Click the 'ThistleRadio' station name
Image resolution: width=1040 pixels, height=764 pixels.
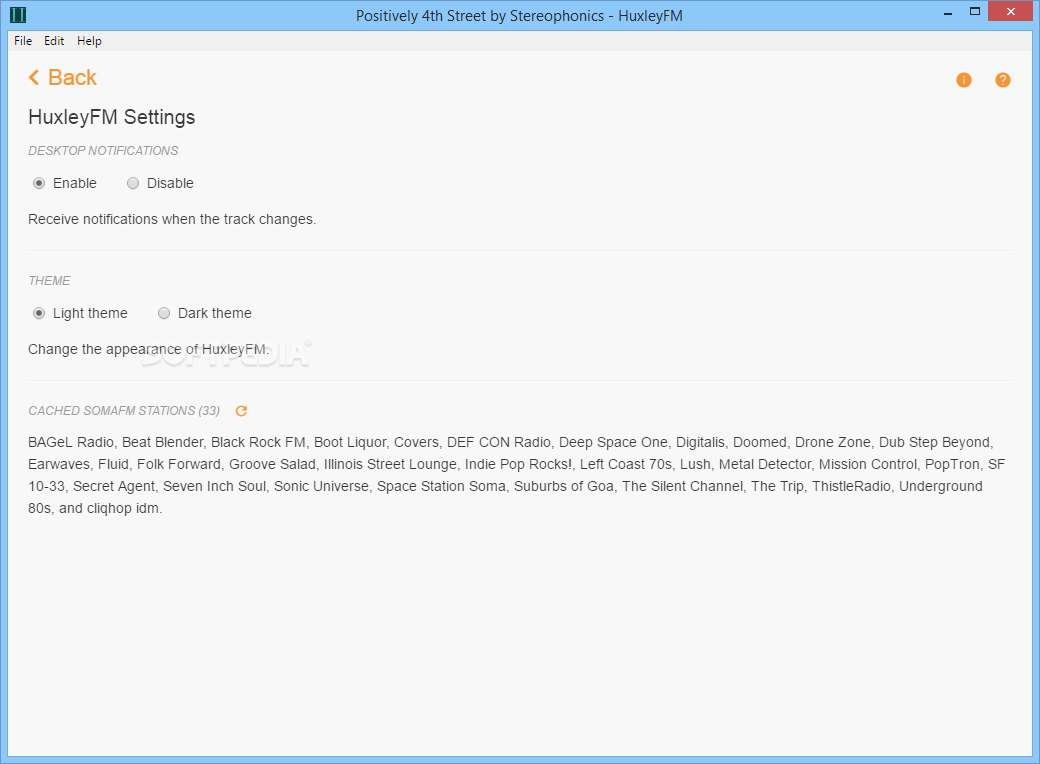[x=851, y=486]
